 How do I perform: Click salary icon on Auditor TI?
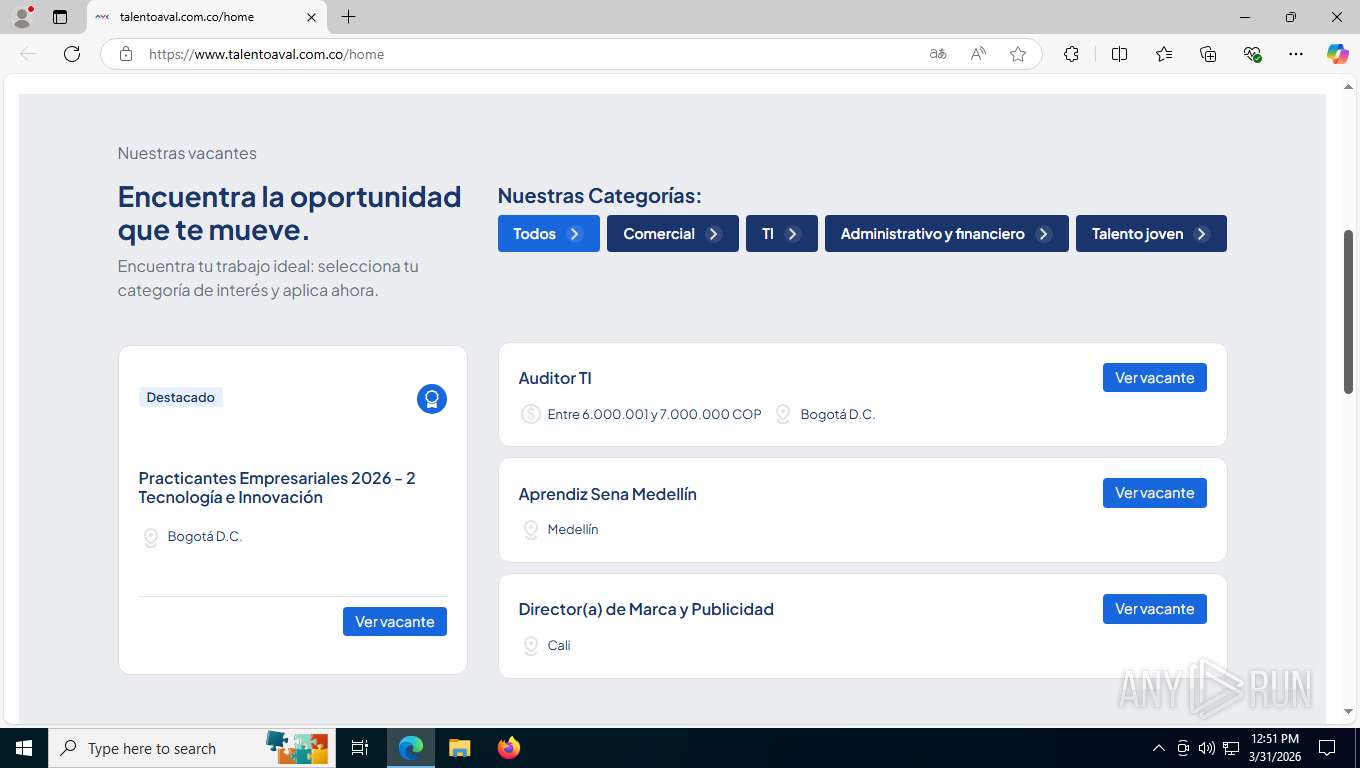tap(531, 414)
